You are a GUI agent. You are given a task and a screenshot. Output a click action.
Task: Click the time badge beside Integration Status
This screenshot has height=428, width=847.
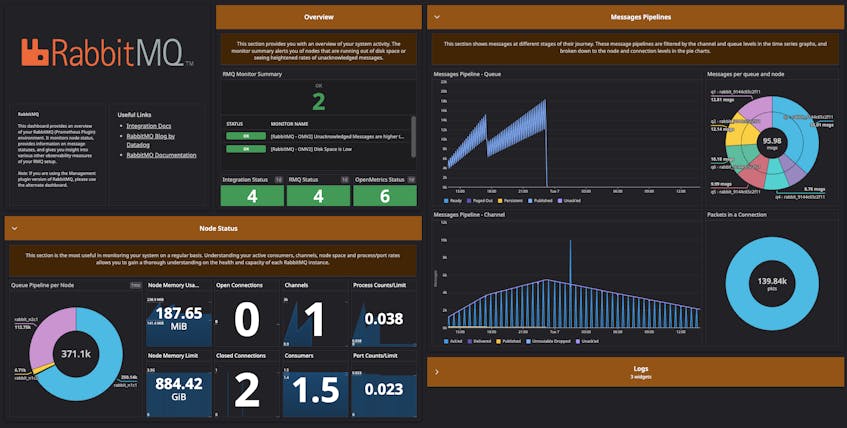point(279,179)
